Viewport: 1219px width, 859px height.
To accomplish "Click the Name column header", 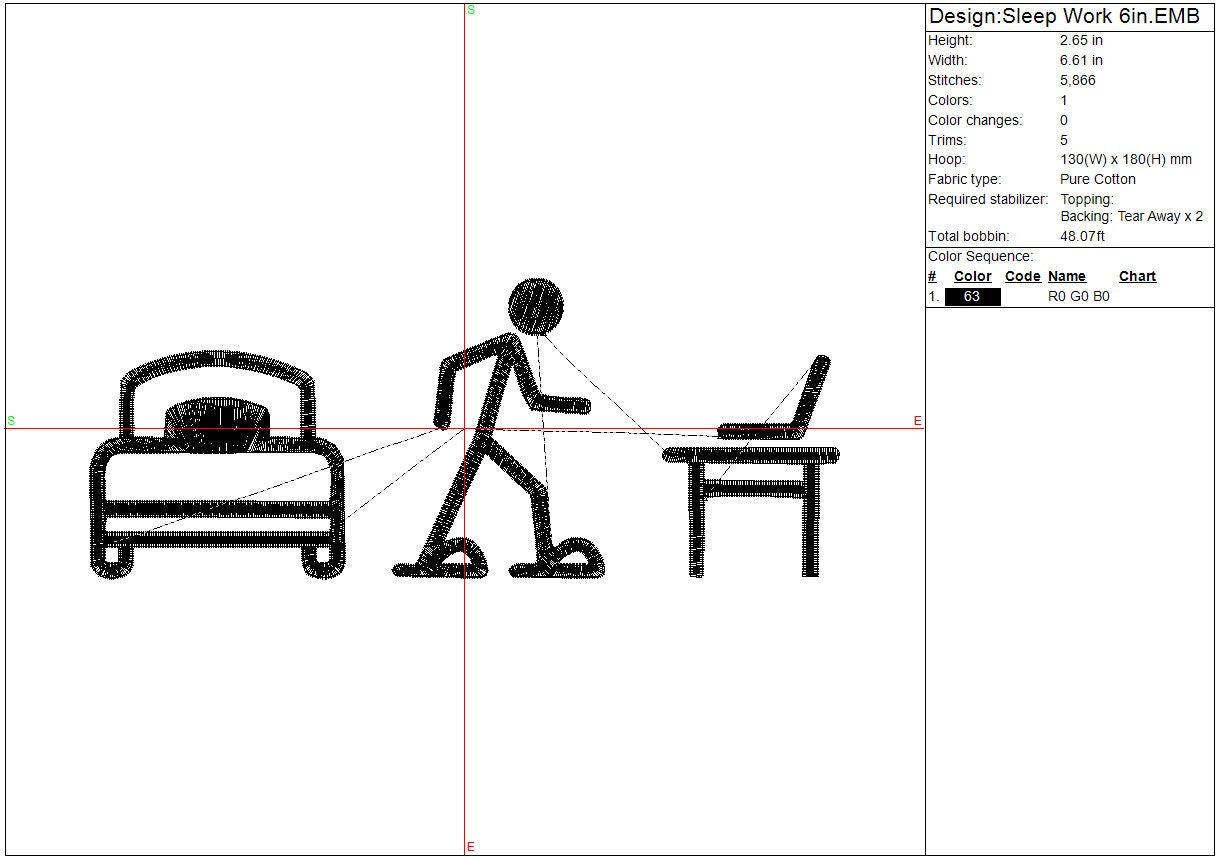I will click(x=1066, y=277).
